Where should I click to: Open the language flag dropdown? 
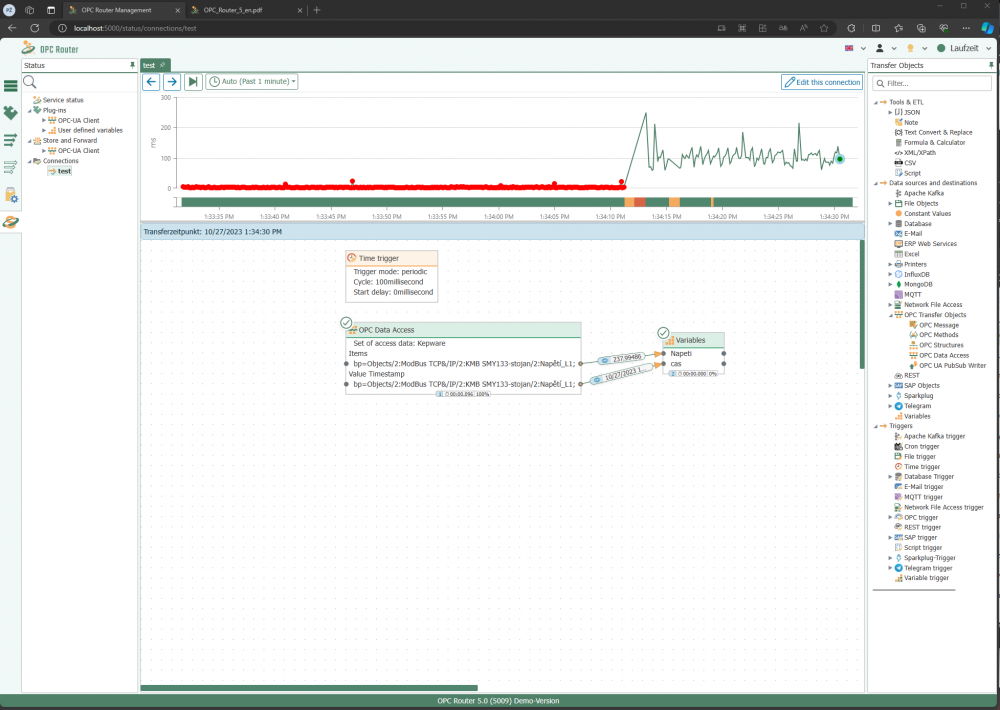click(x=855, y=48)
